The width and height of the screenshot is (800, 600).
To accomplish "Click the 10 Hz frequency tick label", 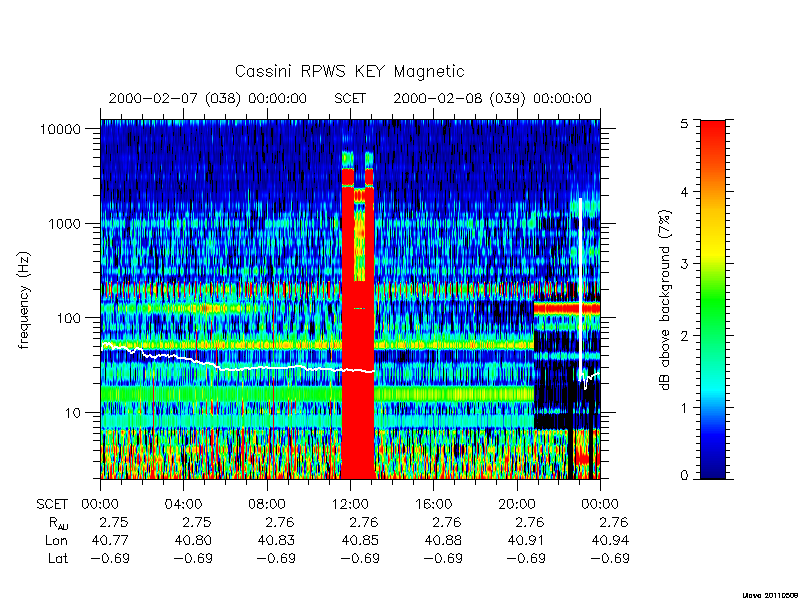I will point(72,412).
